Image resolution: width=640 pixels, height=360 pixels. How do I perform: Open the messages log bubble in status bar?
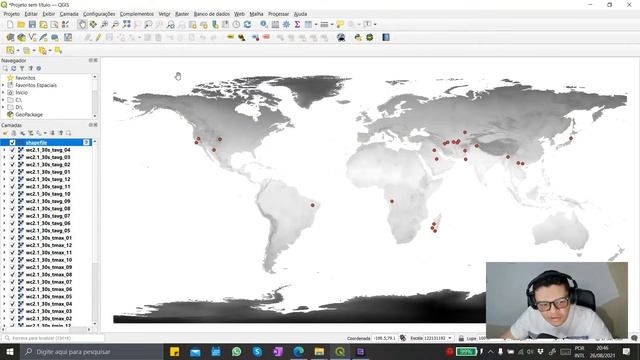[634, 338]
